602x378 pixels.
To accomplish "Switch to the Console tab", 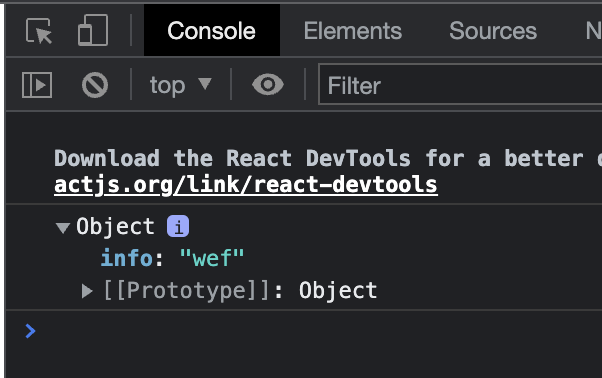I will pos(212,30).
